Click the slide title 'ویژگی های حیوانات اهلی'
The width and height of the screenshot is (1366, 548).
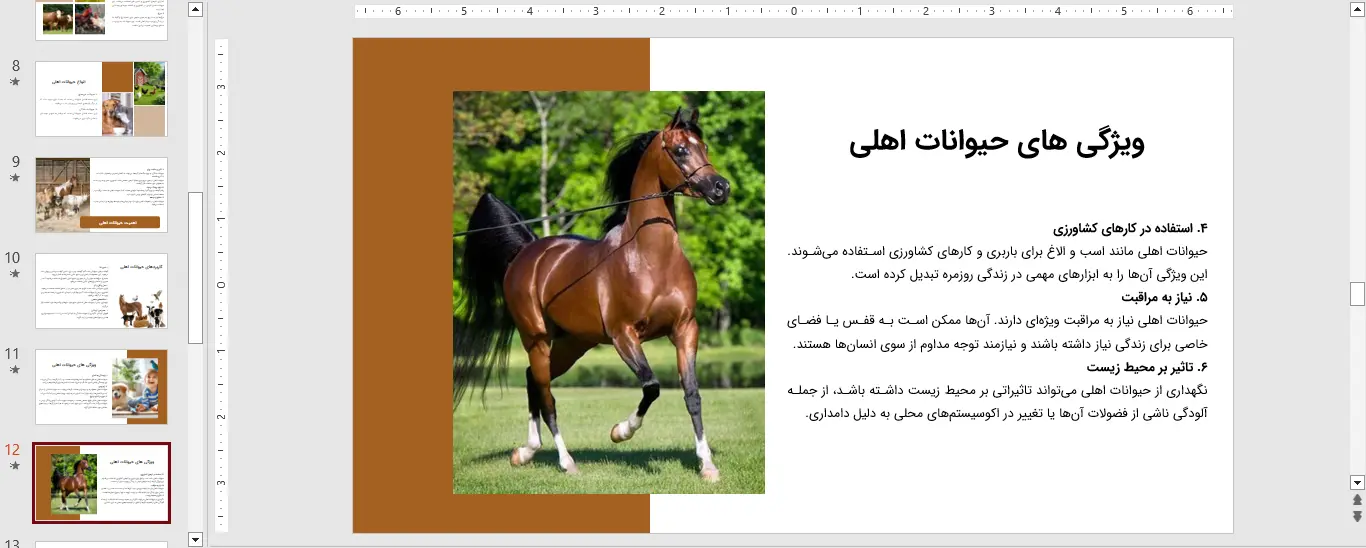tap(996, 143)
